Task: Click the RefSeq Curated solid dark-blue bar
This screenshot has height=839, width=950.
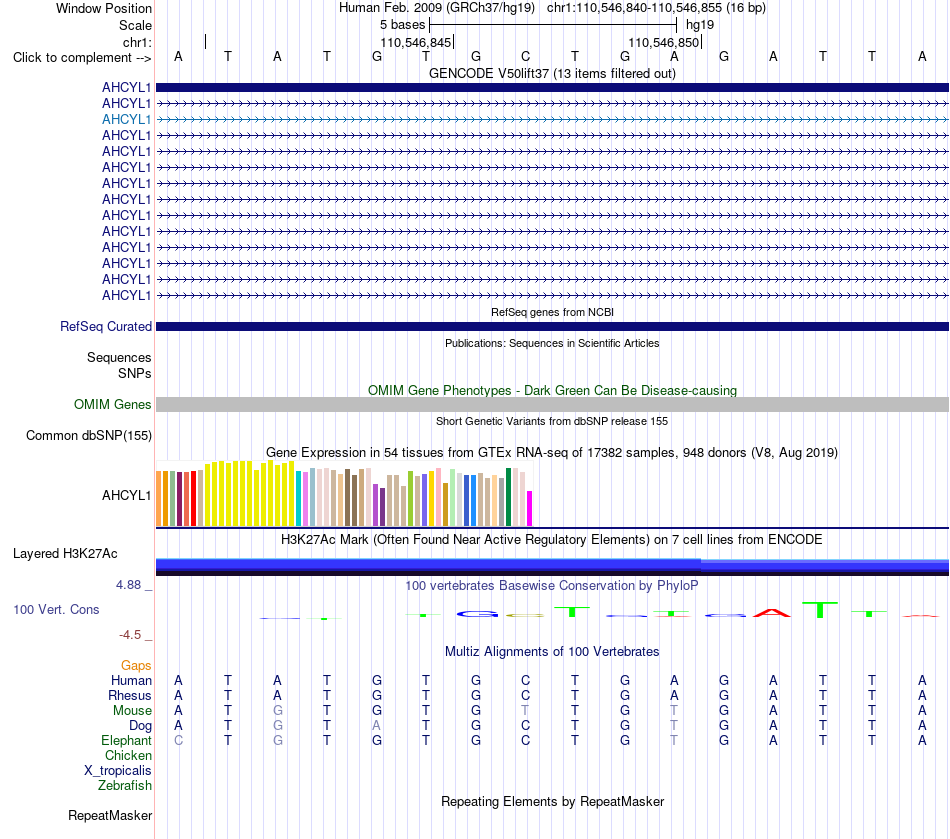Action: pos(552,327)
